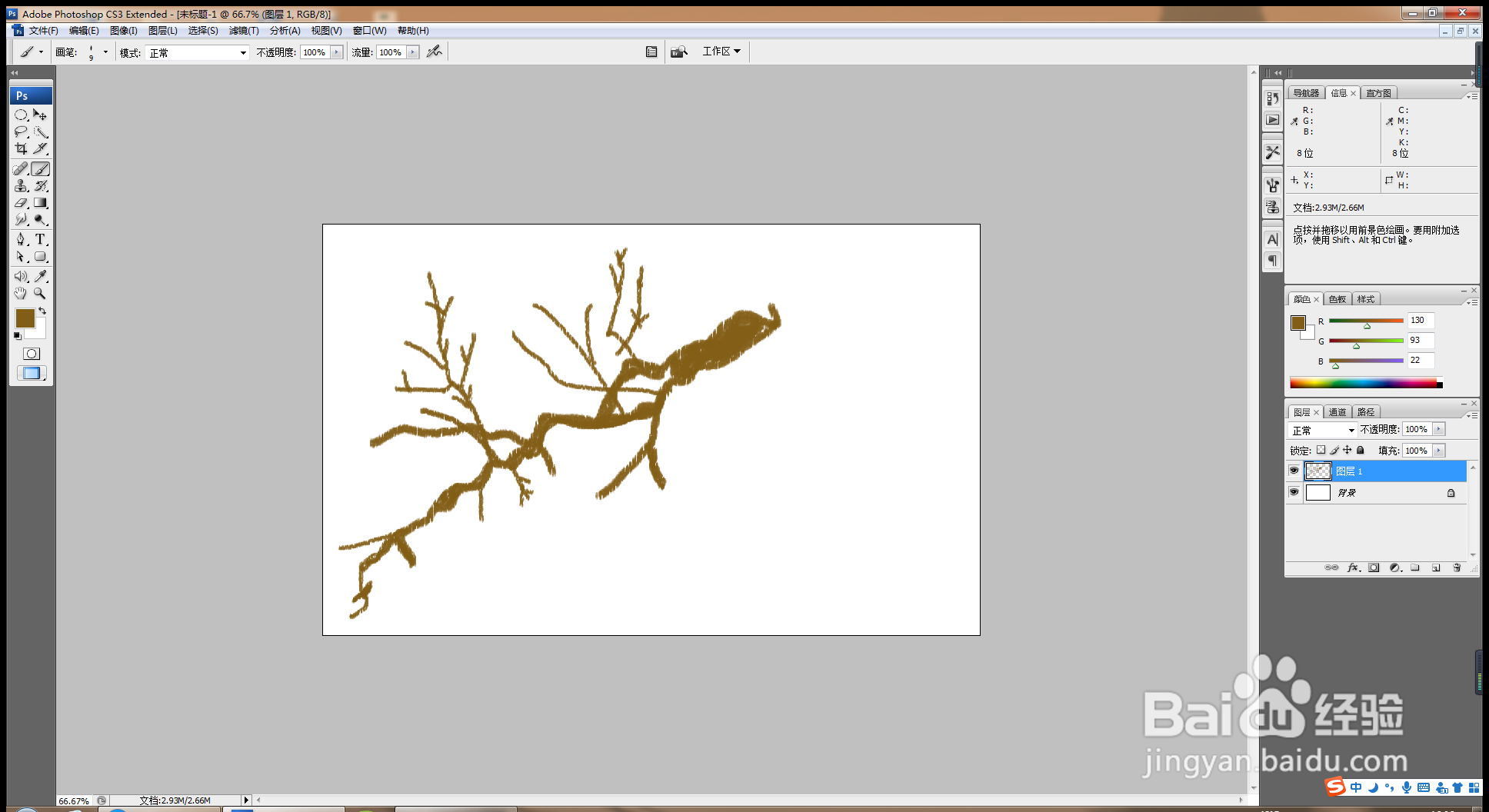Select the Magic Wand tool

tap(41, 131)
